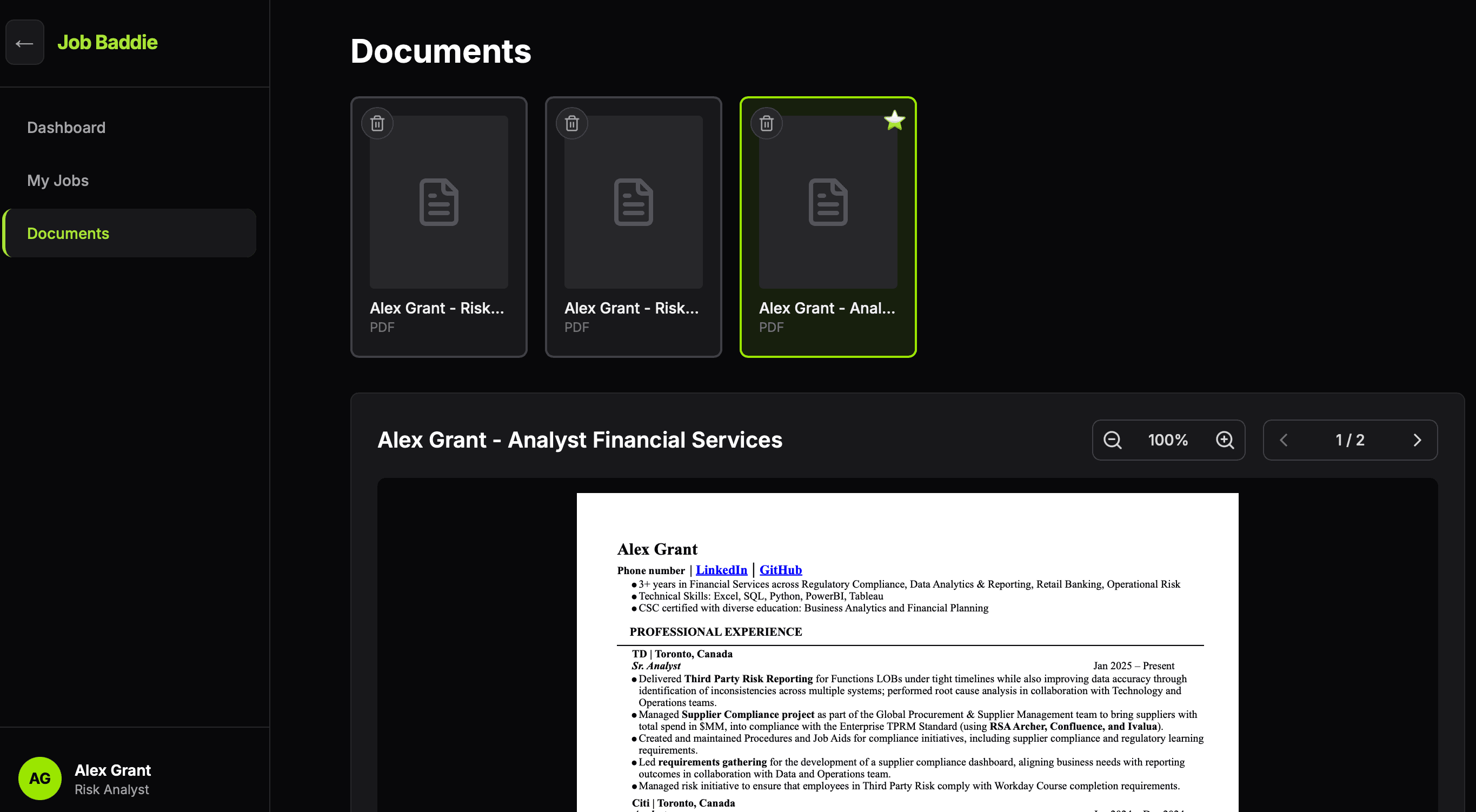Screen dimensions: 1476x812
Task: Zoom in the PDF preview
Action: [x=1225, y=440]
